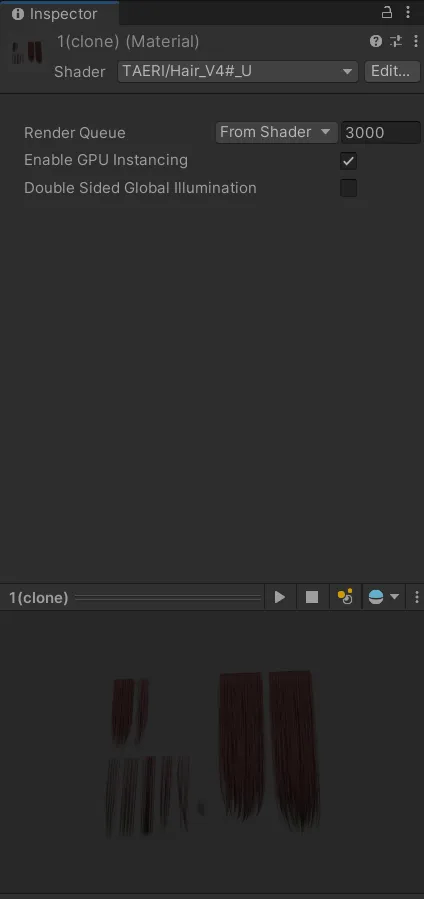Click the Edit... shader button
424x899 pixels.
(x=392, y=72)
